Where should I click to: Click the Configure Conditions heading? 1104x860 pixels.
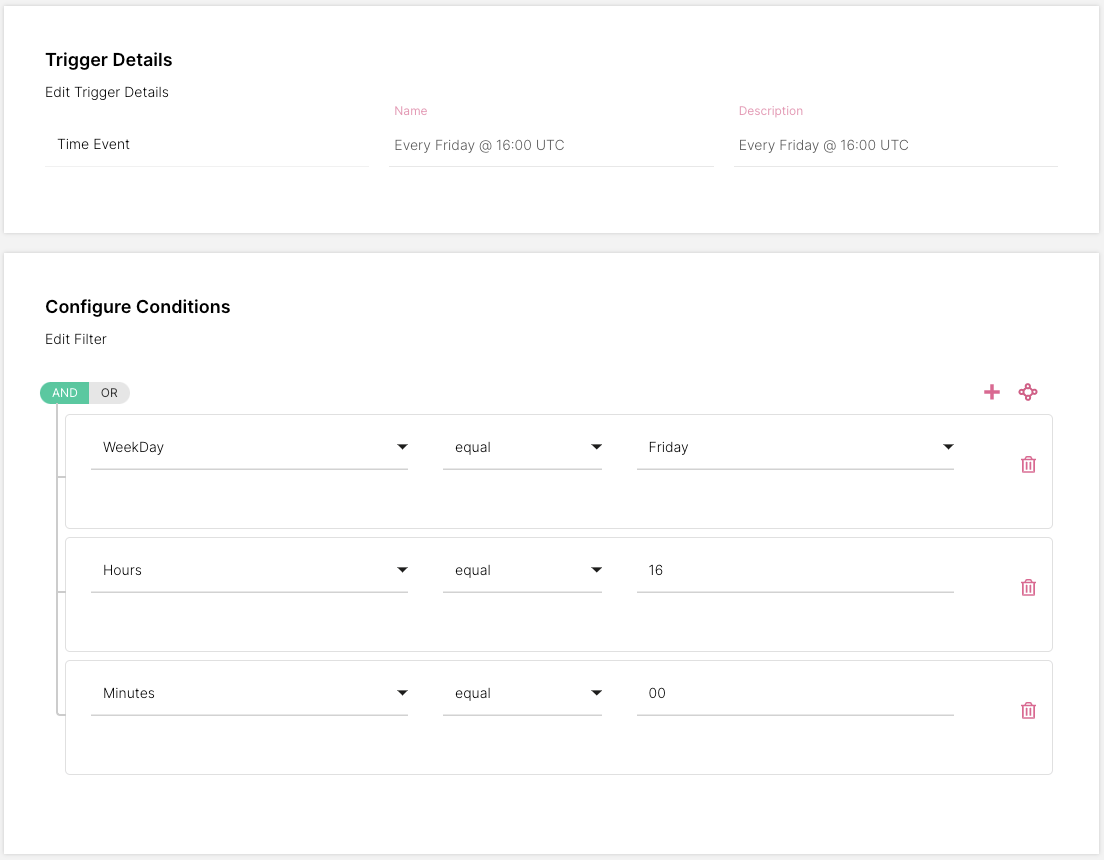(138, 307)
